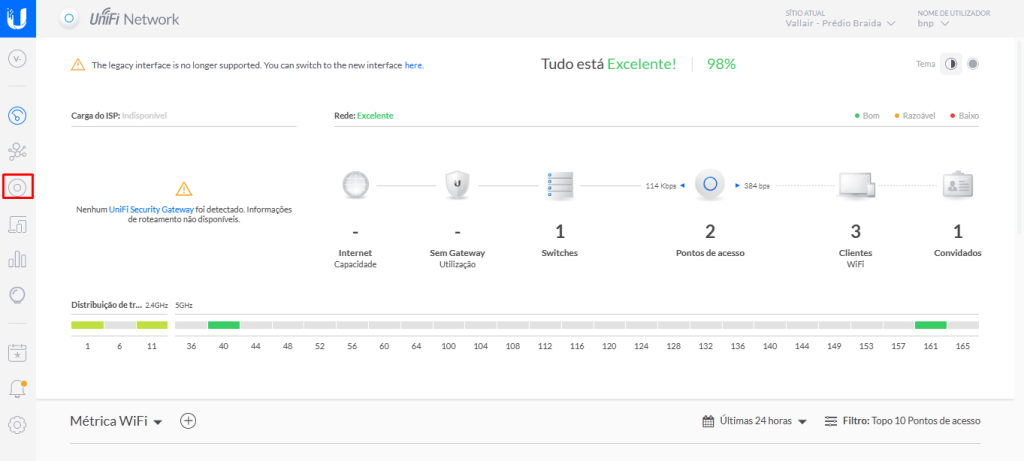The width and height of the screenshot is (1024, 461).
Task: Select the half-contrast theme toggle
Action: coord(952,64)
